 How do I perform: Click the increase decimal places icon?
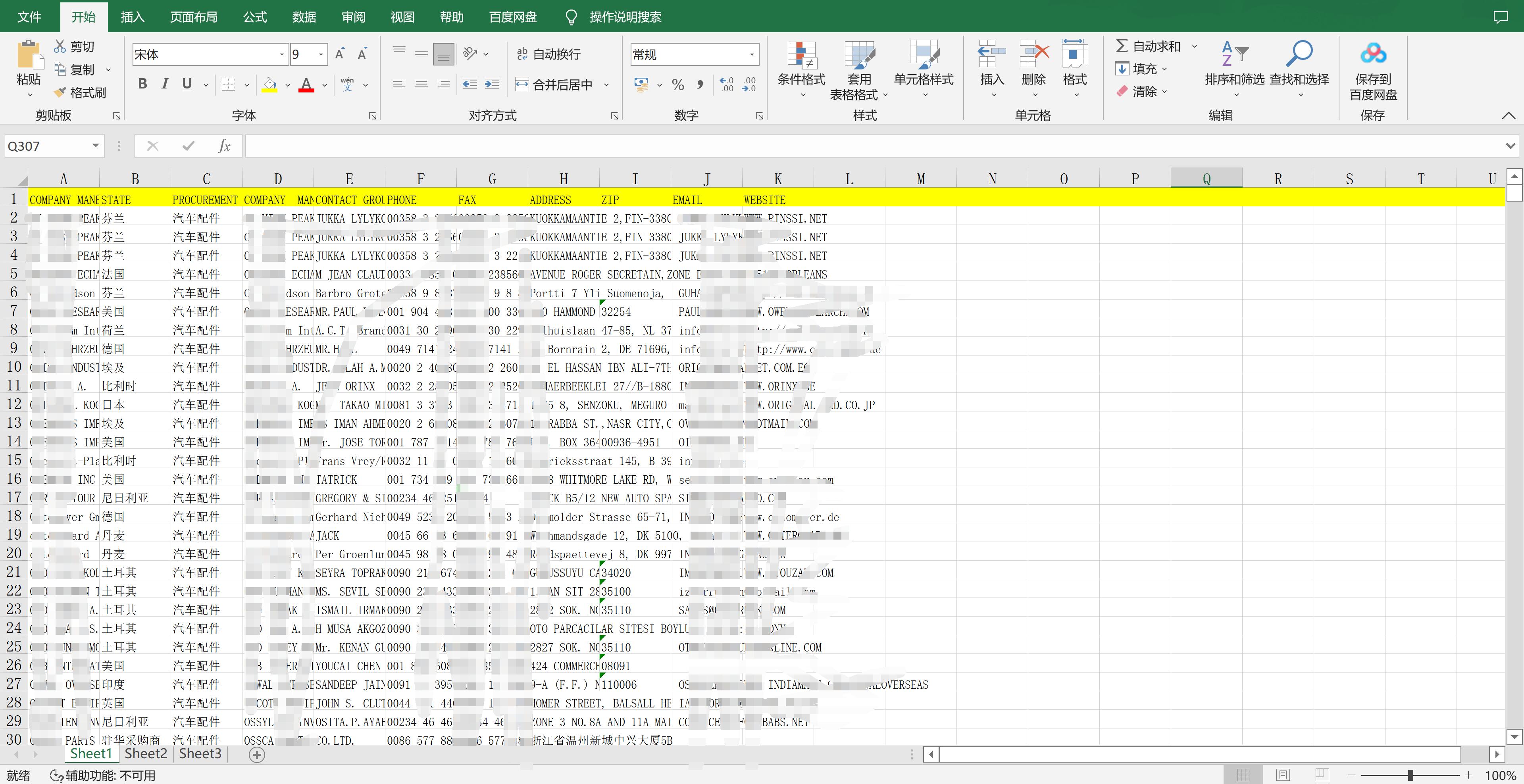pyautogui.click(x=727, y=85)
